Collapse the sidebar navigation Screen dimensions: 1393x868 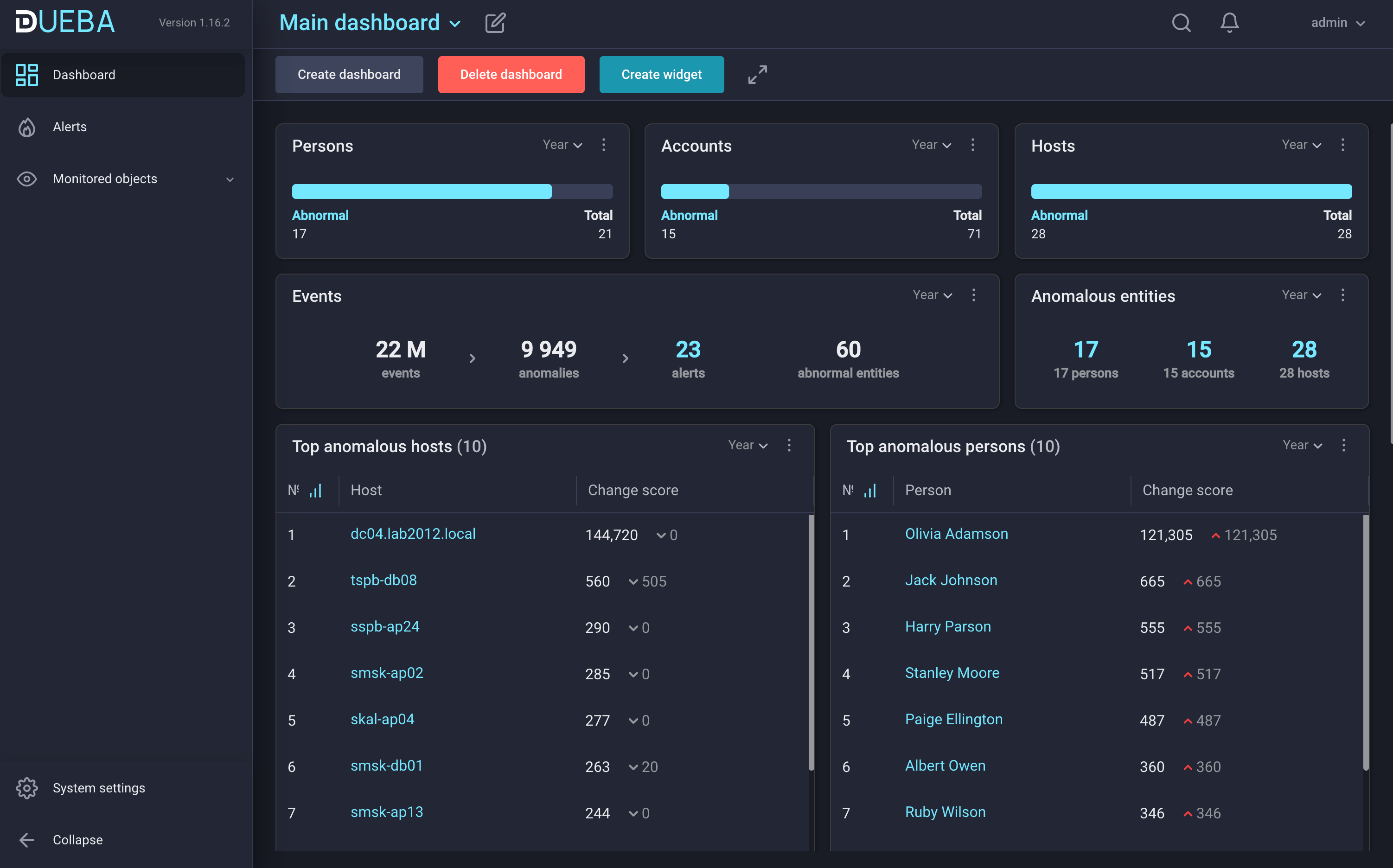click(x=77, y=839)
